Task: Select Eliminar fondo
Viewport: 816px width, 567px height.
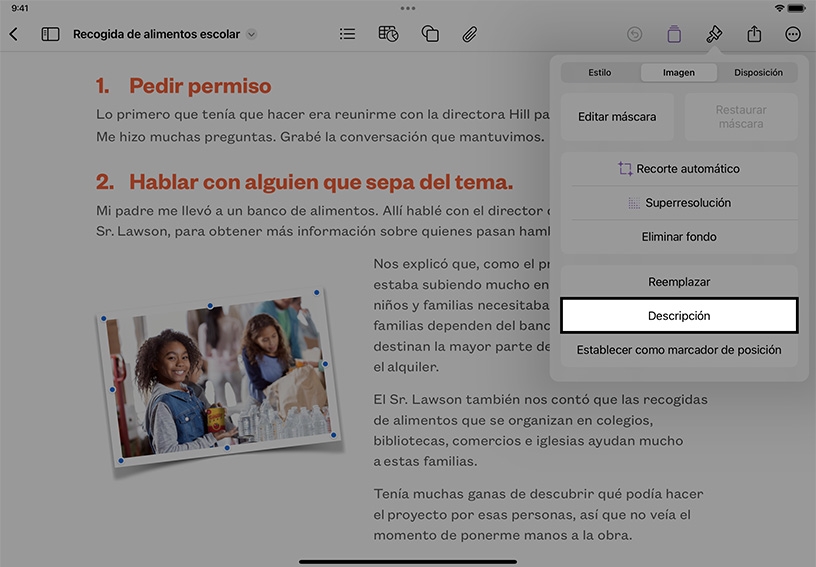Action: pyautogui.click(x=679, y=237)
